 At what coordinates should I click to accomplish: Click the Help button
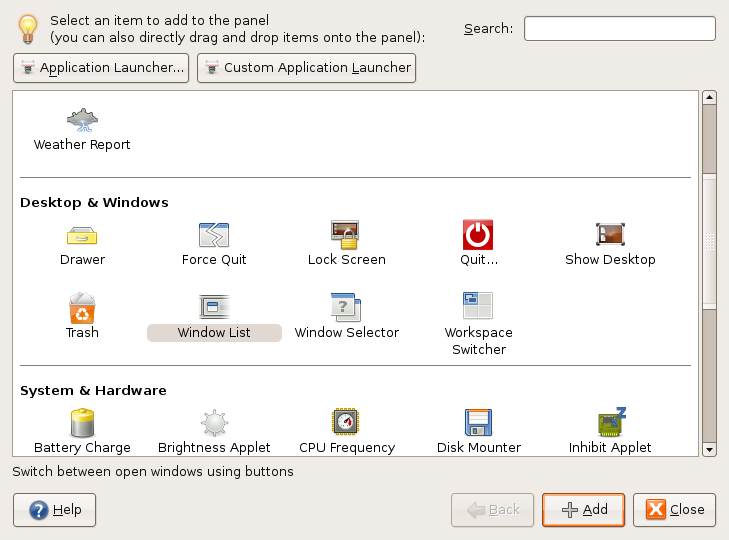pyautogui.click(x=54, y=510)
